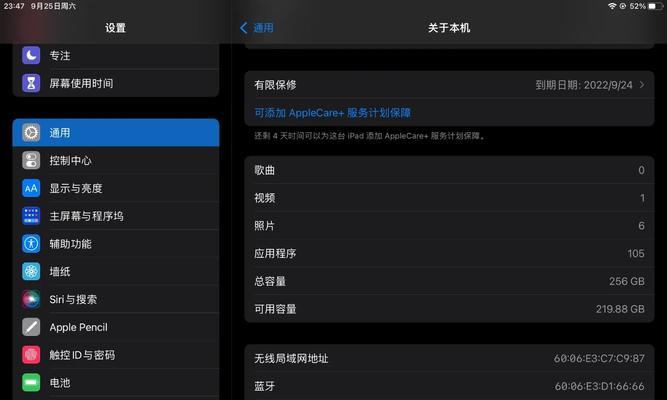This screenshot has height=400, width=667.
Task: Tap the 照片 row
Action: tap(449, 226)
